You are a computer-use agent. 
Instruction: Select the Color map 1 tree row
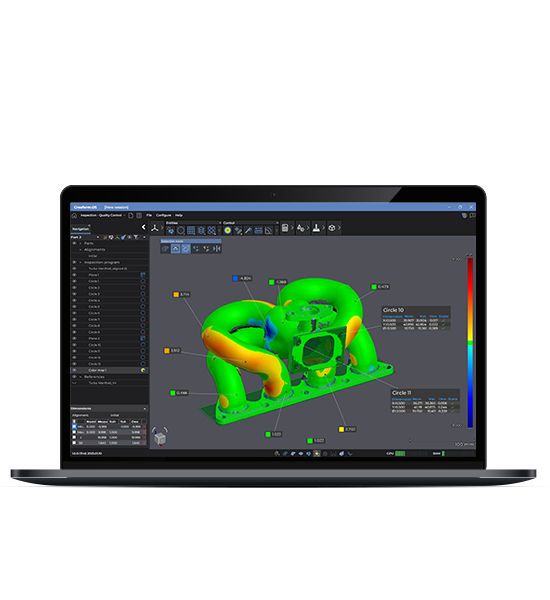tap(109, 370)
